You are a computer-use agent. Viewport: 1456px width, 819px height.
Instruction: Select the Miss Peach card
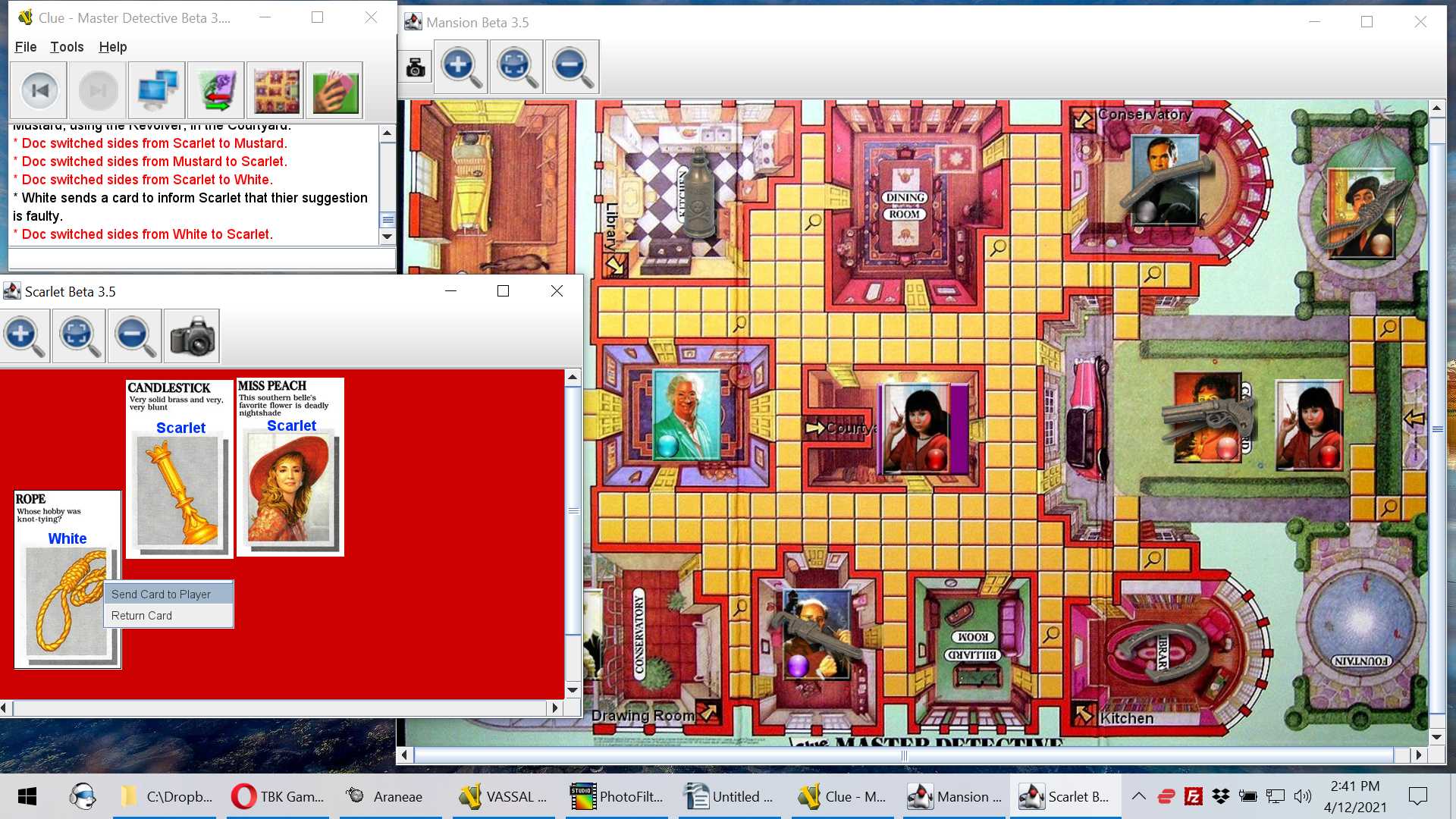click(x=290, y=467)
